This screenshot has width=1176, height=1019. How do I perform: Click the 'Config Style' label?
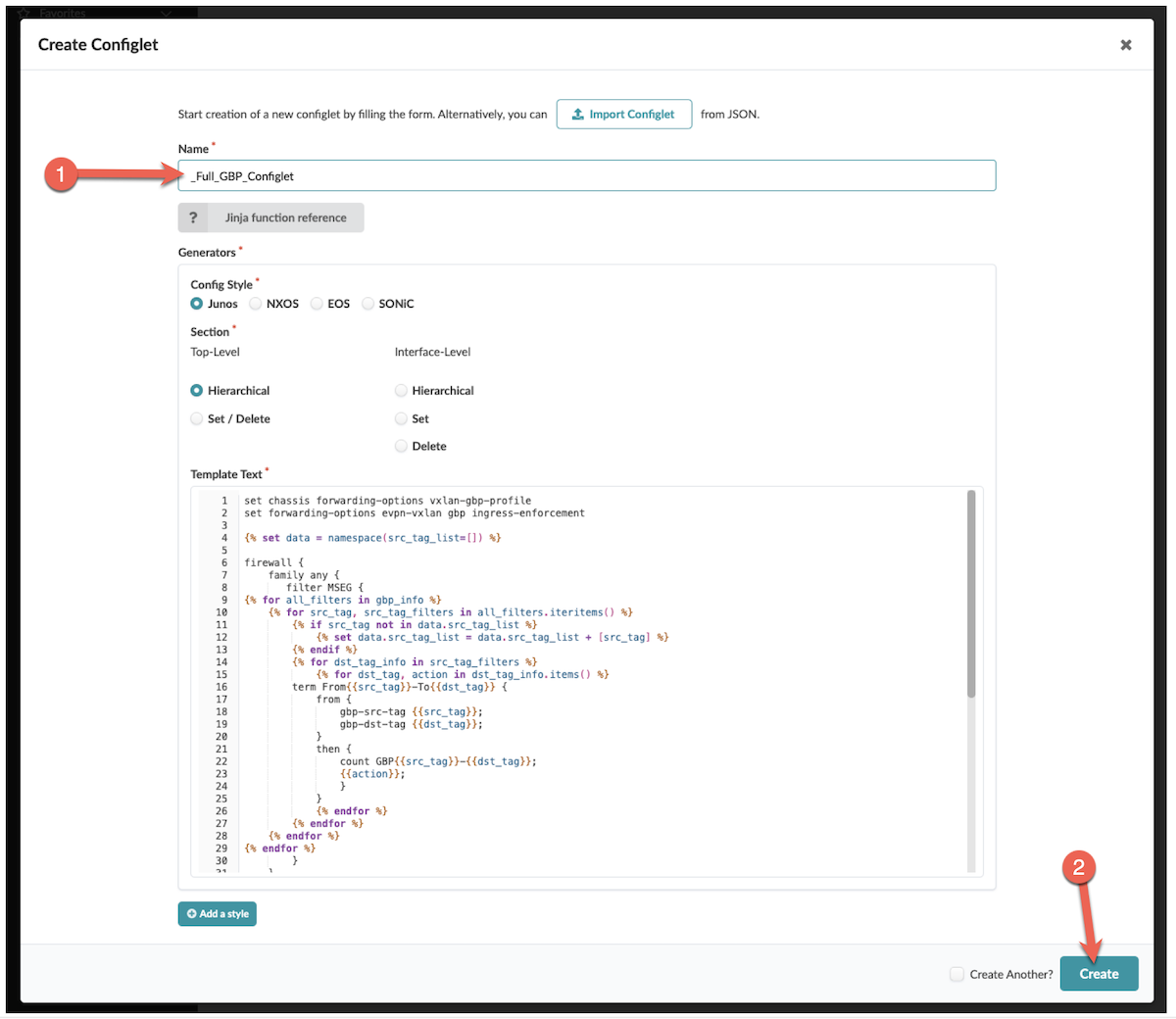click(x=221, y=285)
